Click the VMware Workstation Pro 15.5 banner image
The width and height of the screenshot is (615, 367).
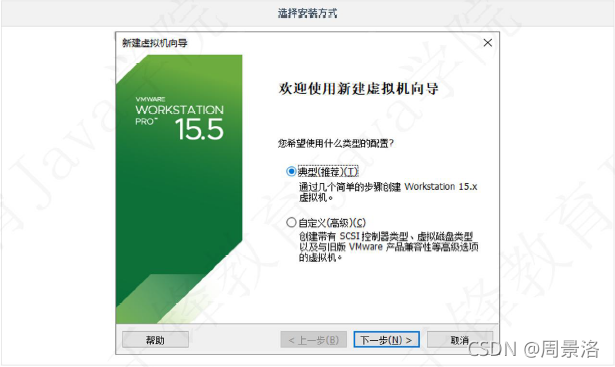pos(179,189)
